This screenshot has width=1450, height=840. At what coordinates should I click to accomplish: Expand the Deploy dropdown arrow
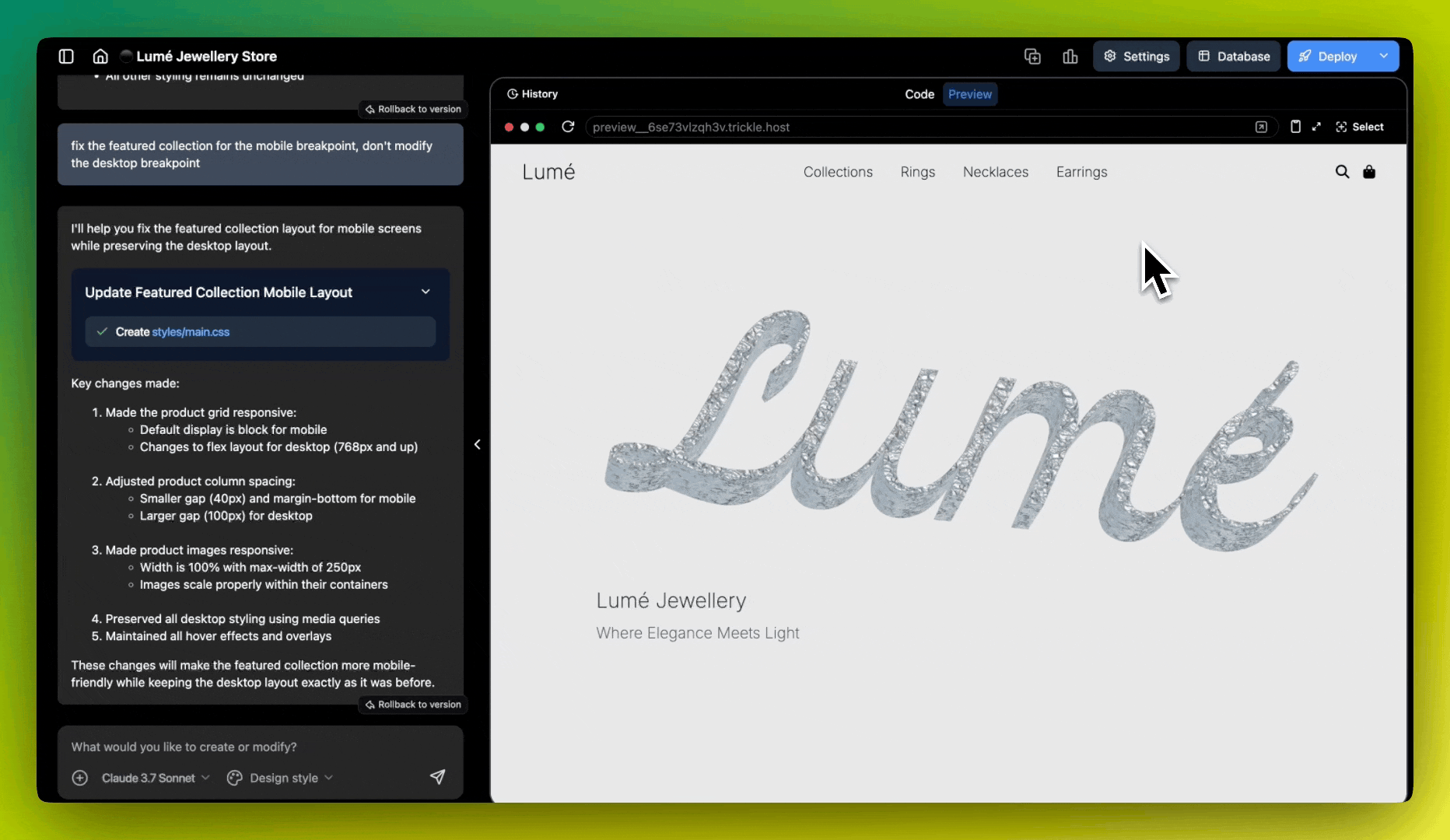(1384, 56)
